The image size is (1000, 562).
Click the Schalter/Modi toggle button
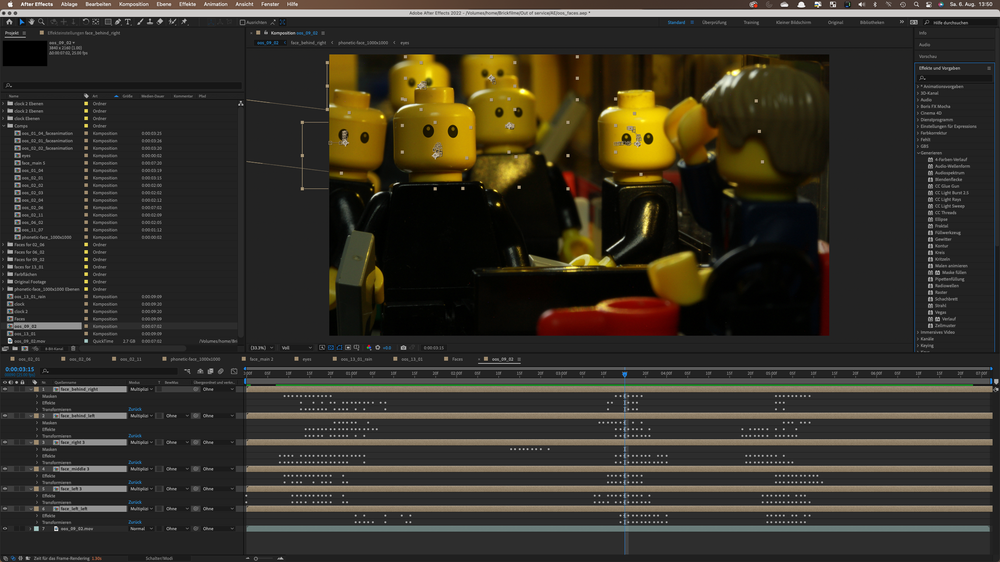(x=159, y=558)
